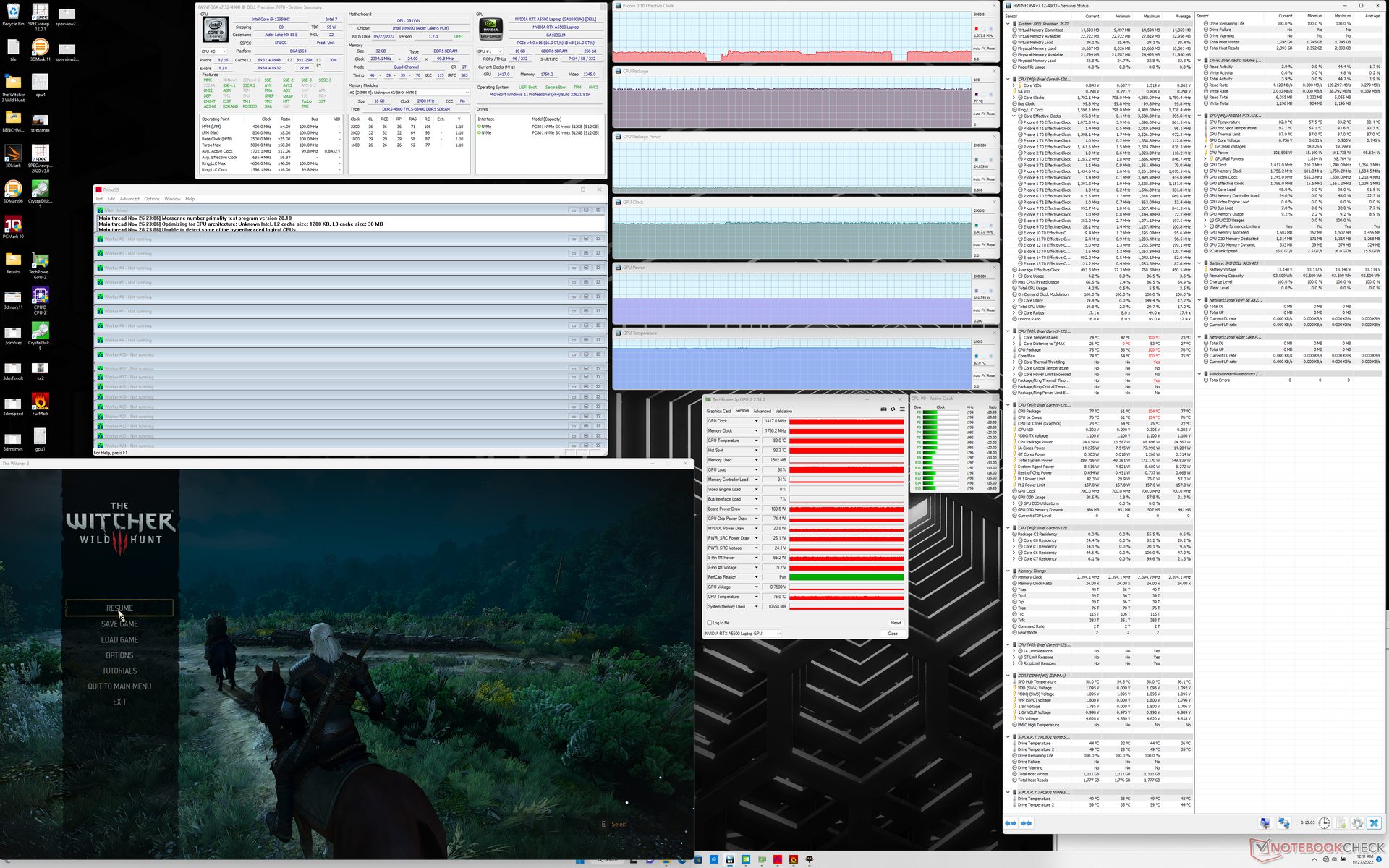1389x868 pixels.
Task: Click RESUME in Witcher 3 menu
Action: (x=119, y=608)
